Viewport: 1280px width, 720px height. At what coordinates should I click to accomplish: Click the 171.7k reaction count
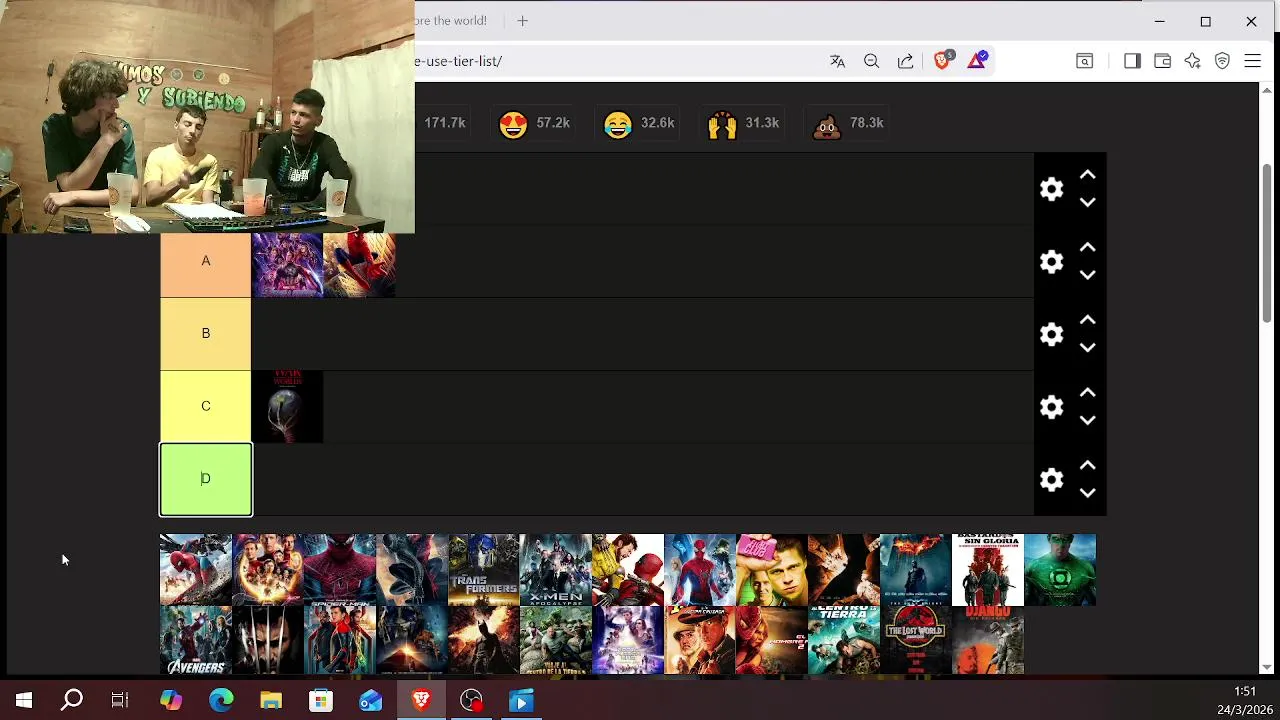444,123
